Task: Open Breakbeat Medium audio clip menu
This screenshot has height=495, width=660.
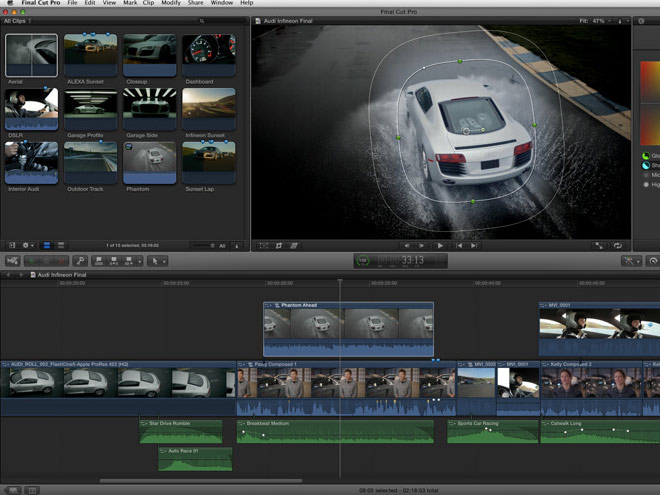Action: pos(242,423)
